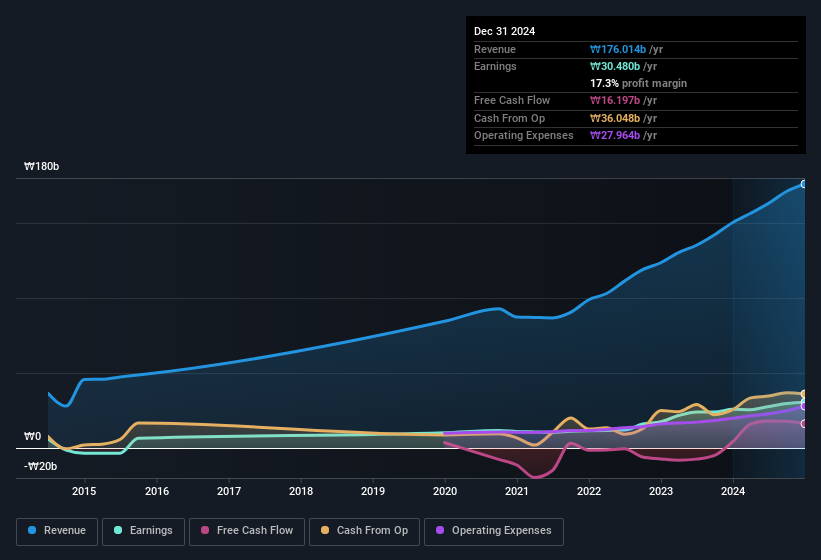Hide the Earnings series using legend label

150,530
